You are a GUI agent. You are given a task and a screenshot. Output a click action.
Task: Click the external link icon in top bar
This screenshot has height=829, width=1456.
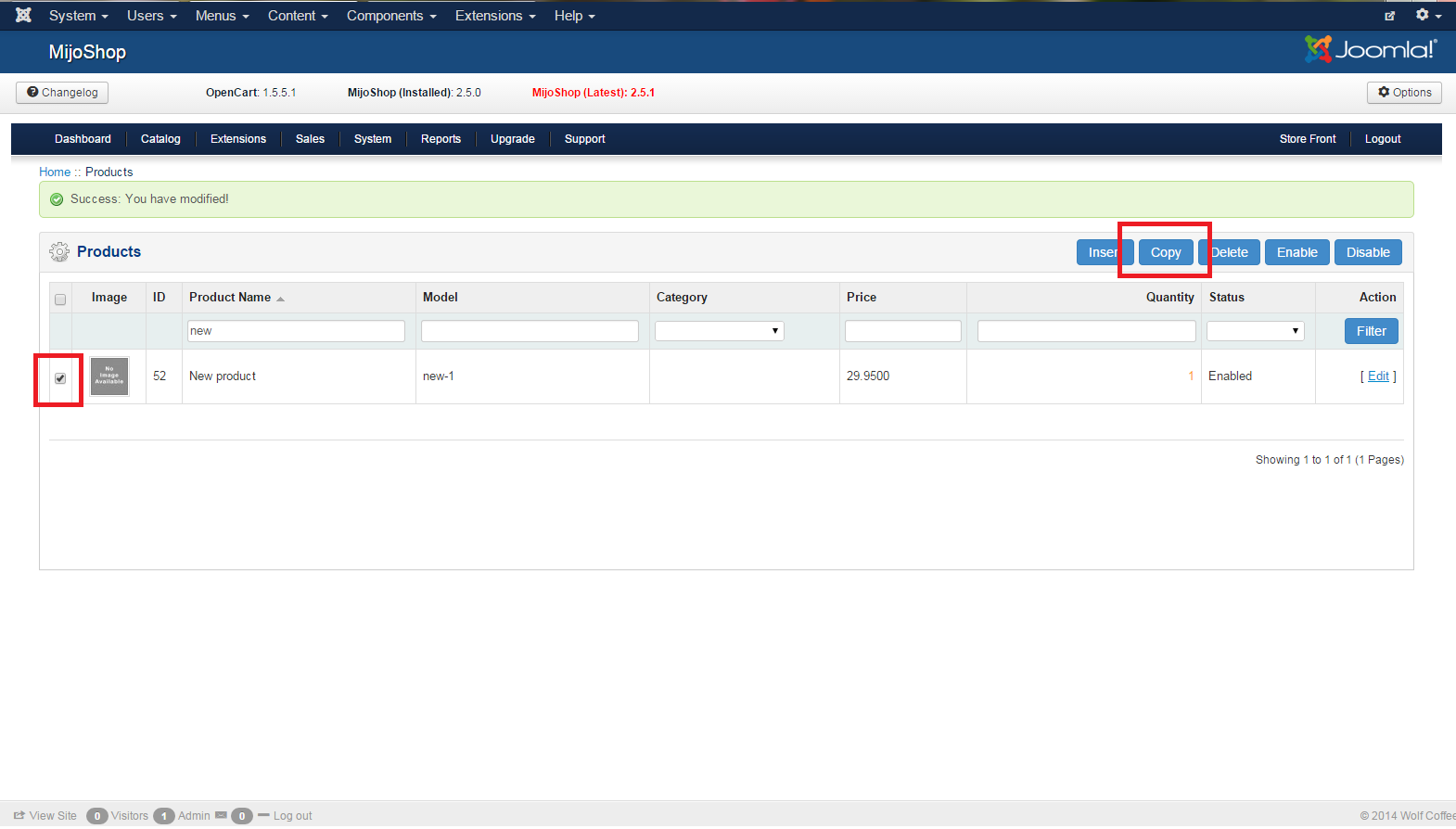tap(1389, 16)
